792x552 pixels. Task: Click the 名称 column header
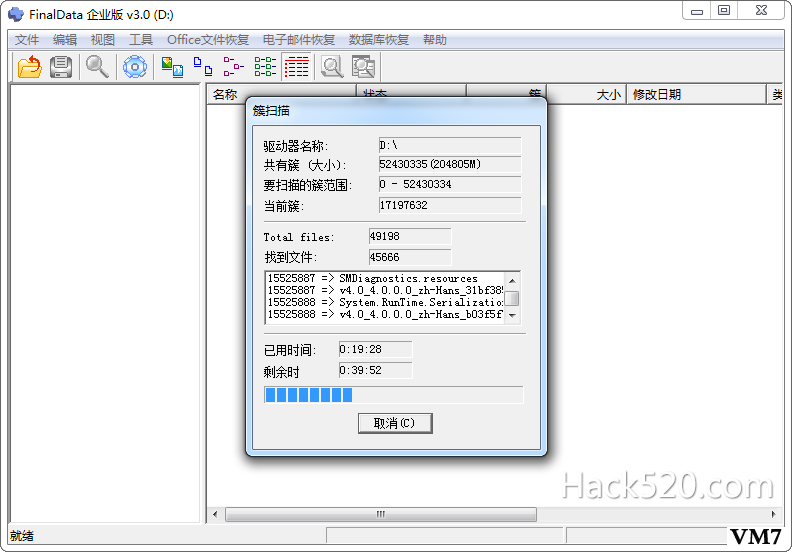281,94
